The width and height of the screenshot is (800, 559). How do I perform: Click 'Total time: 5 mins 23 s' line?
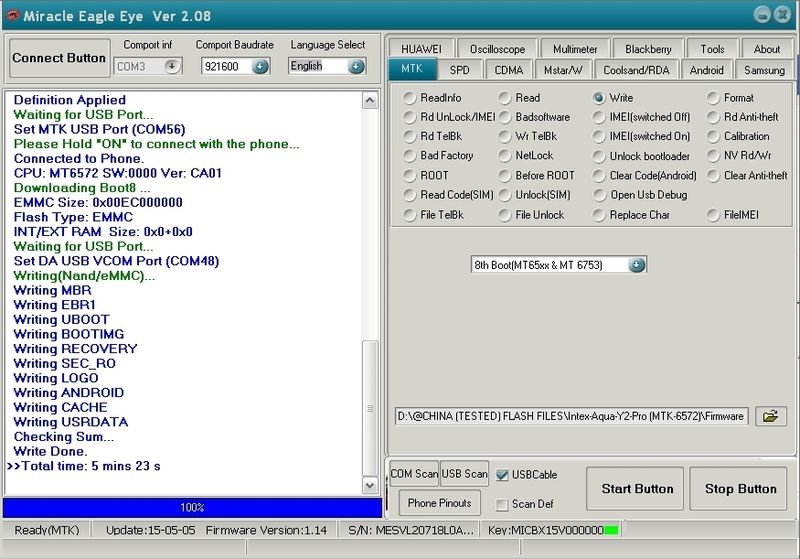pos(91,466)
